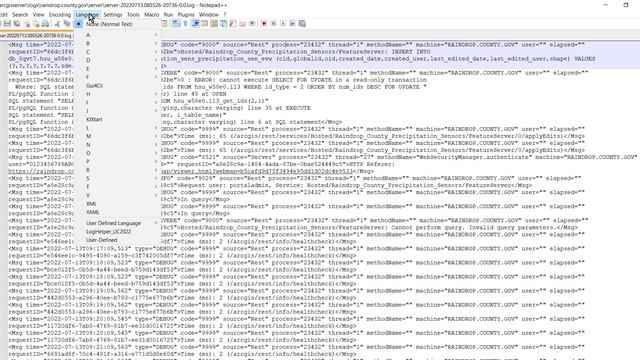Click the macro Playback icon

[x=282, y=24]
